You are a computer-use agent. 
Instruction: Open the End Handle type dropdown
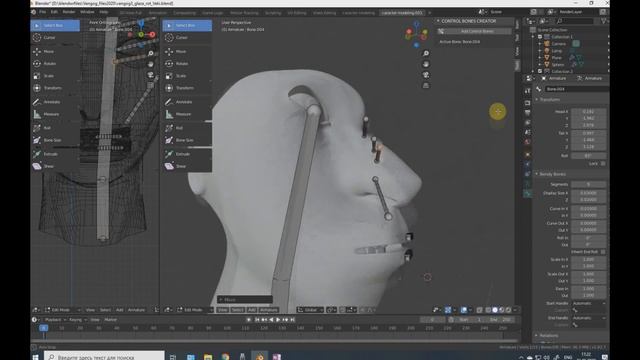click(x=588, y=318)
